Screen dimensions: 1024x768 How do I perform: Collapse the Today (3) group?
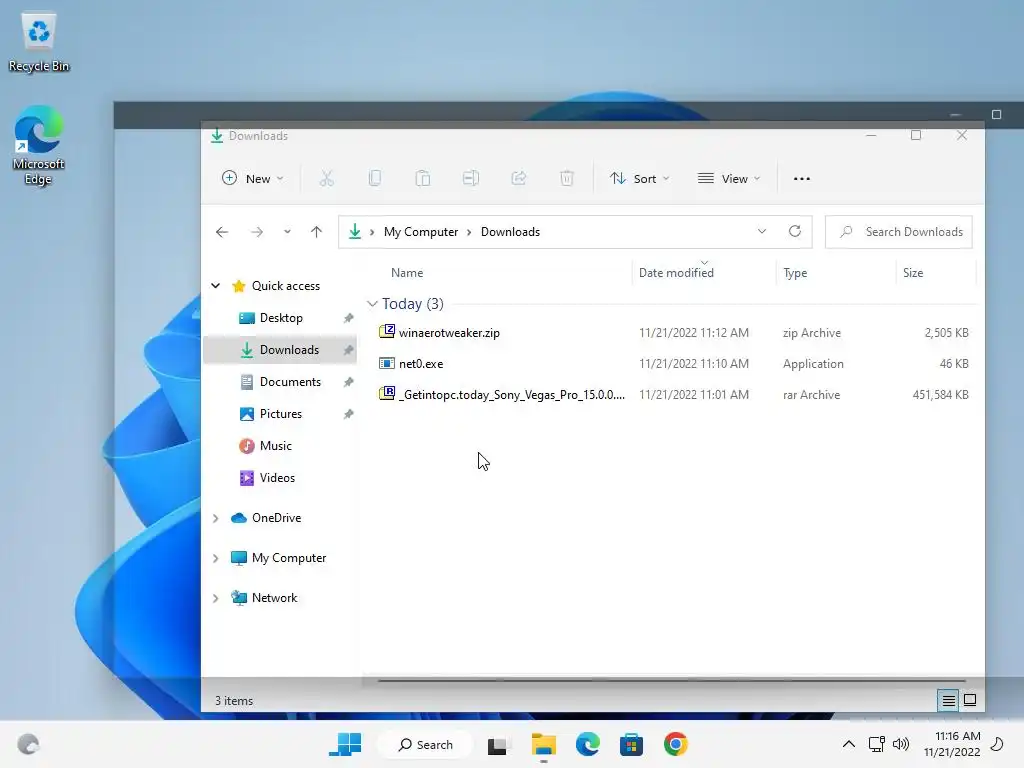(x=372, y=304)
